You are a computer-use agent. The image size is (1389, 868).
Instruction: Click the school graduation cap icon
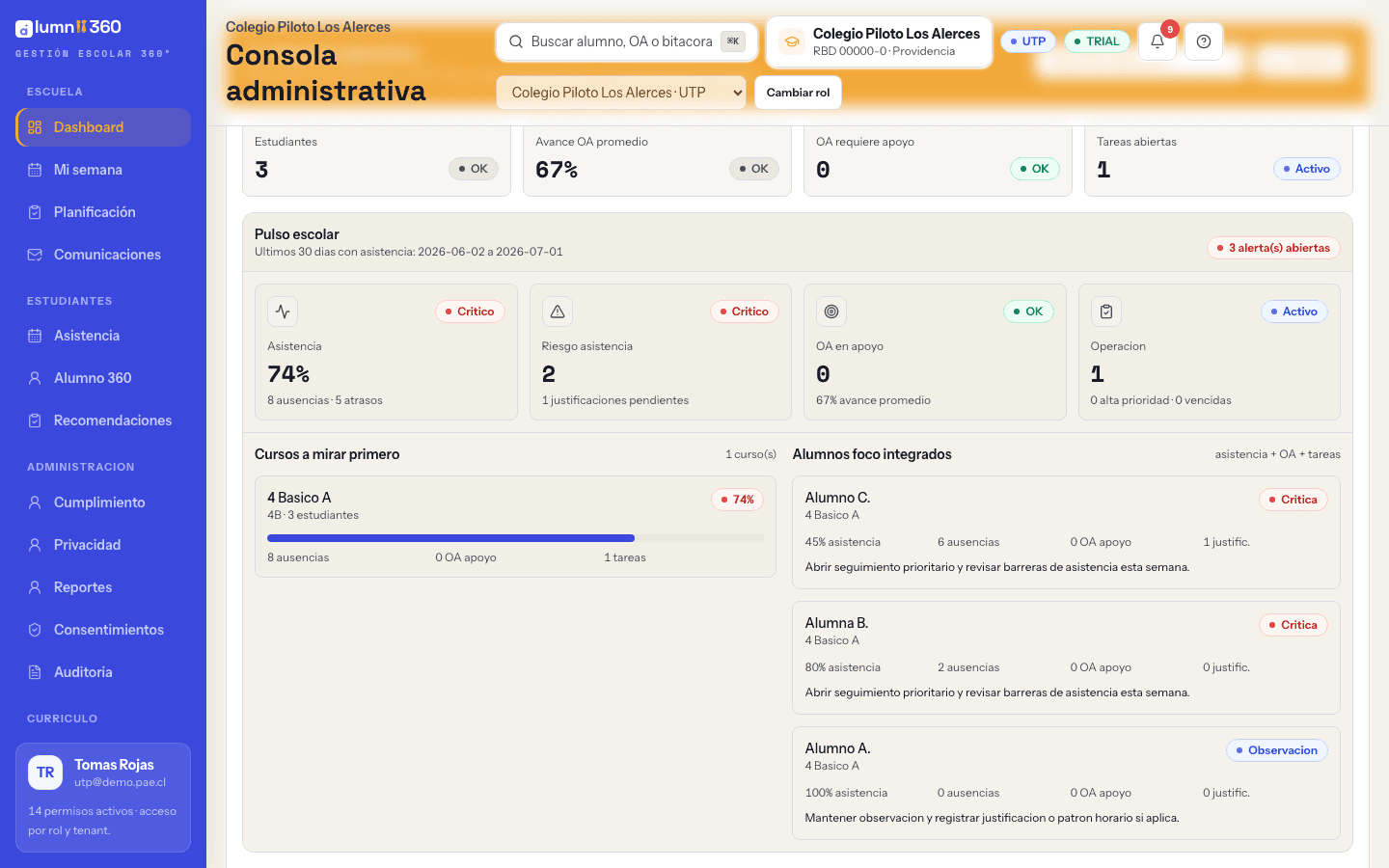point(792,41)
